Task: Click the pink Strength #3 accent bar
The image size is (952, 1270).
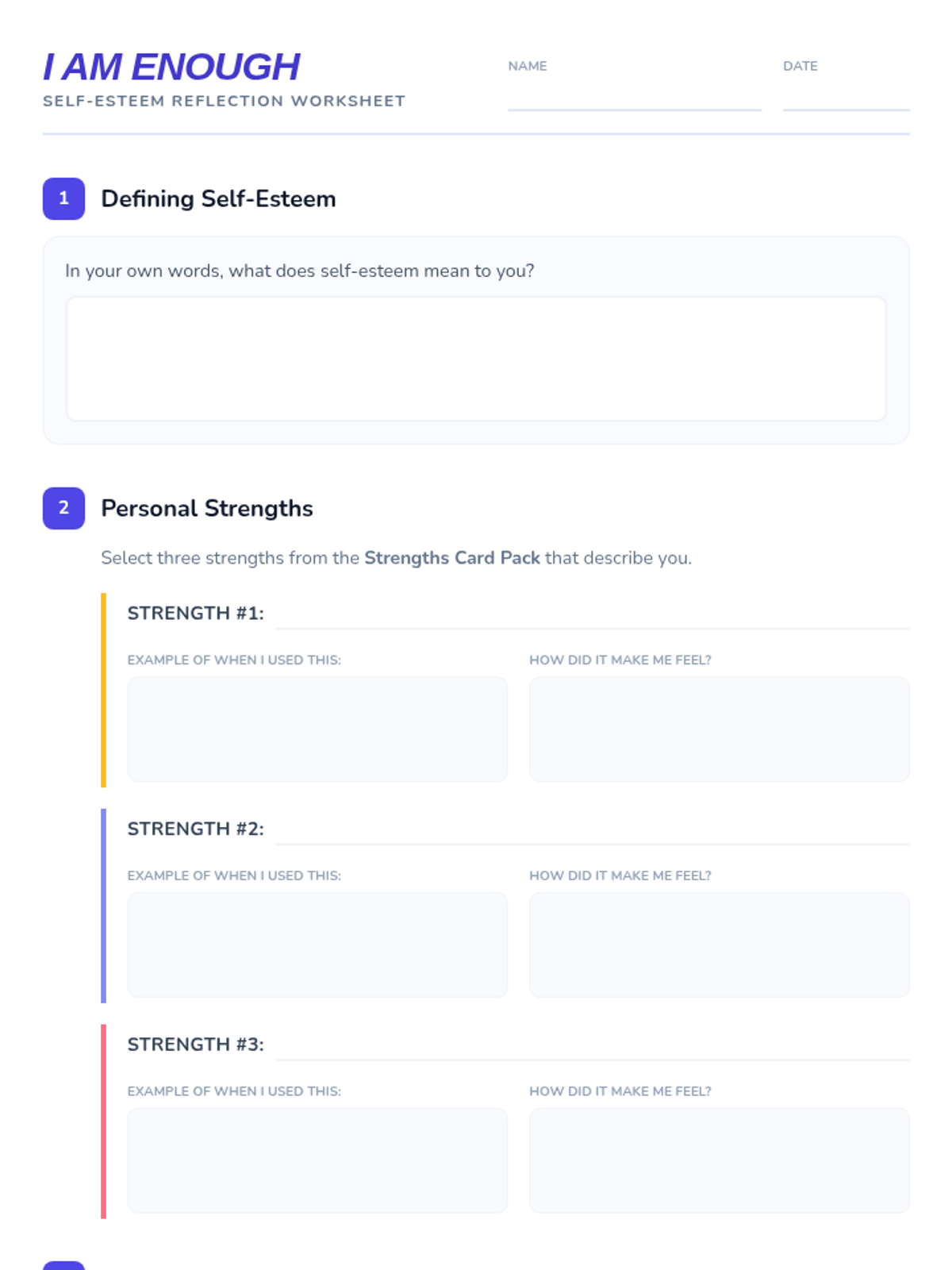Action: tap(103, 1121)
